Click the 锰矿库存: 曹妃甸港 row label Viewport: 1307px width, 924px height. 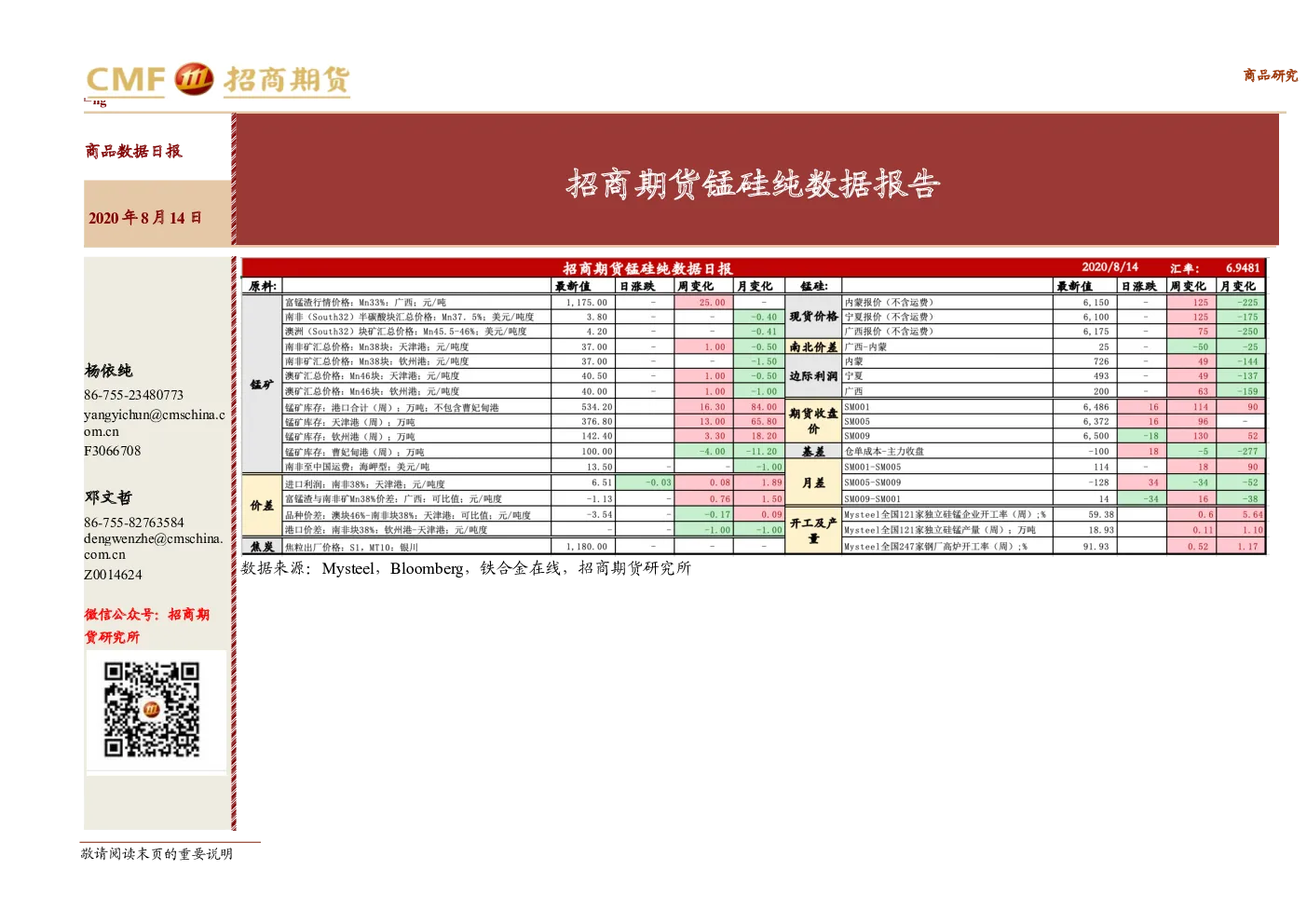[x=355, y=453]
